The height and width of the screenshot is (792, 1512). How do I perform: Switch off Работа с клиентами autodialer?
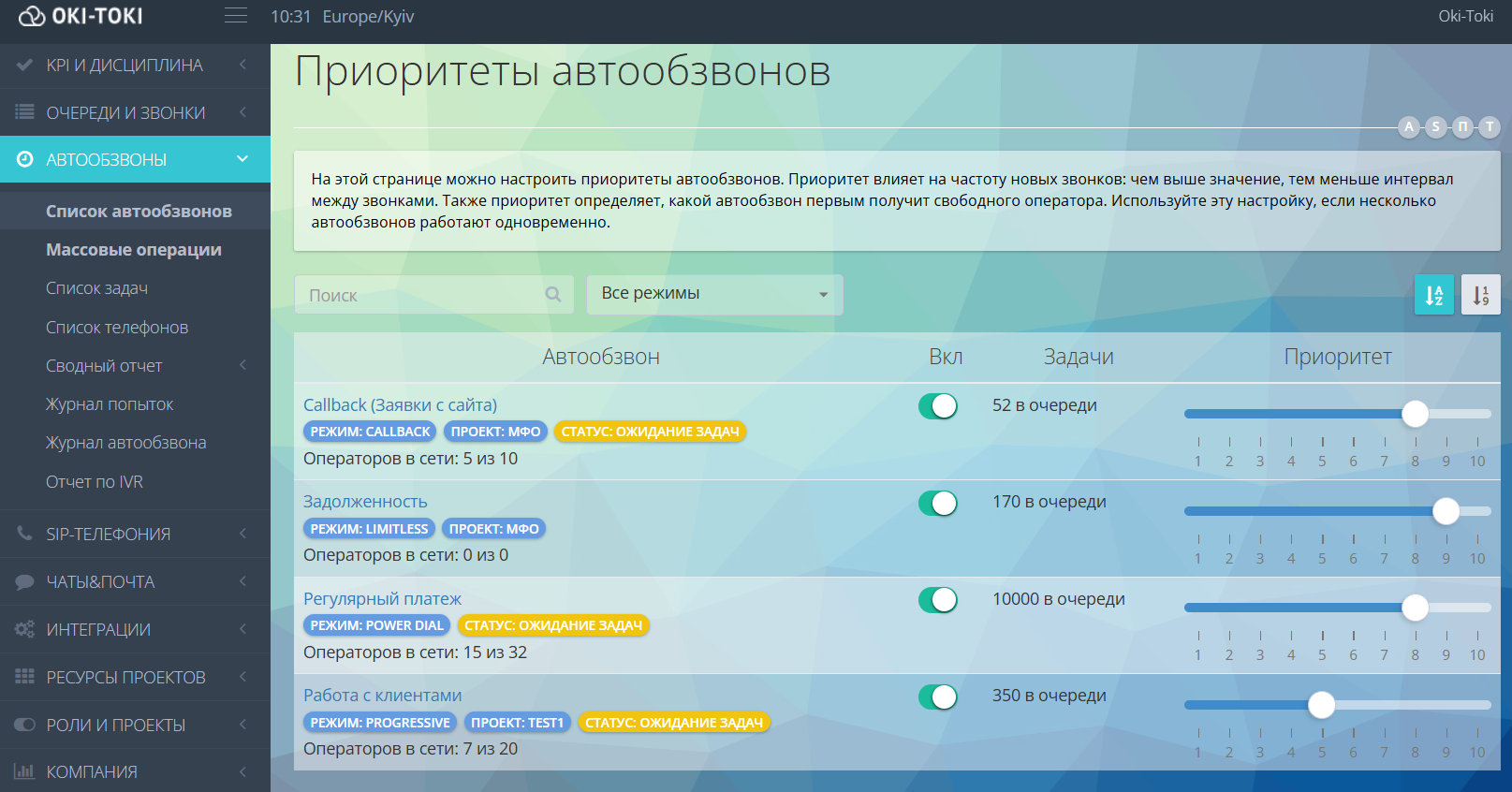pos(938,697)
